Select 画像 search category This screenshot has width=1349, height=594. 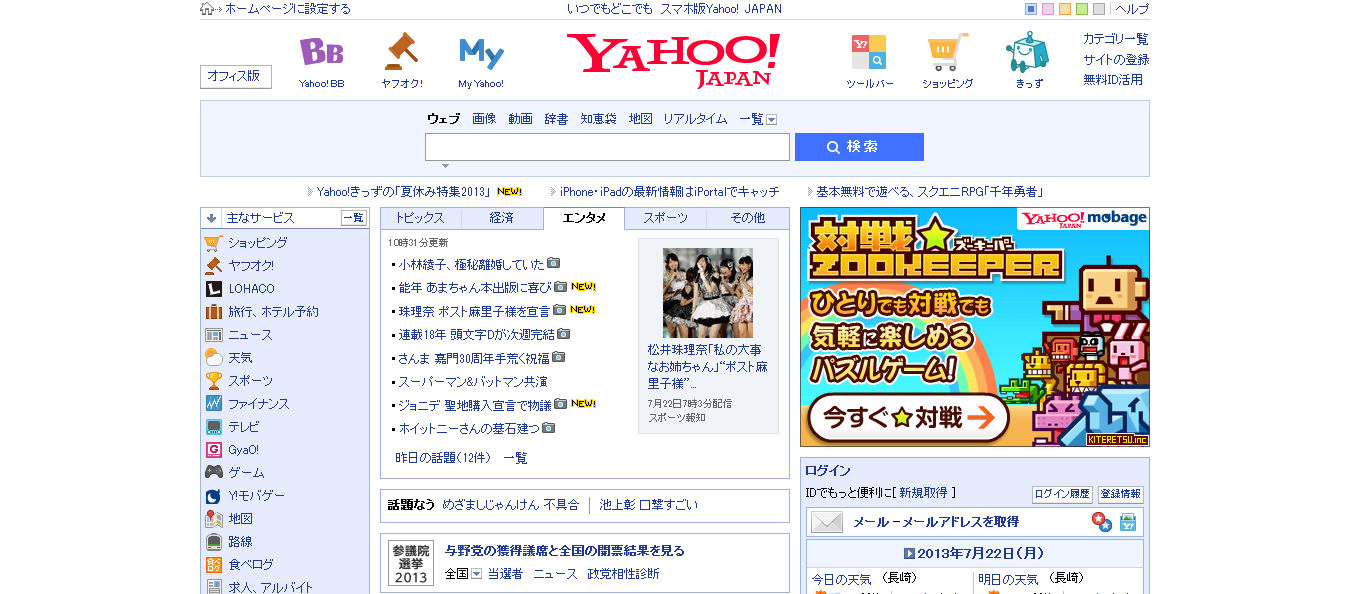(x=484, y=119)
